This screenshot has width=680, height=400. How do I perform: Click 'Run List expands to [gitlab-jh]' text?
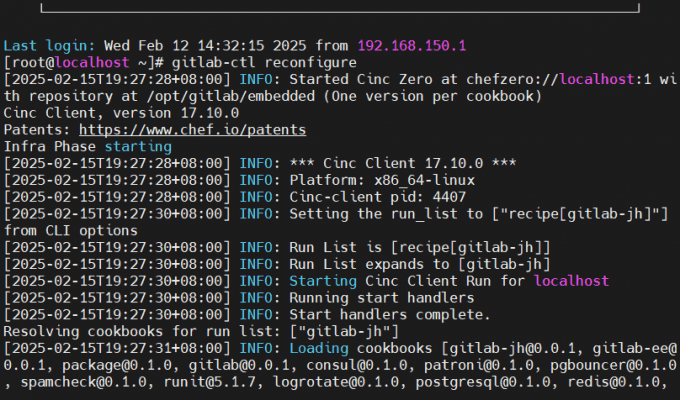[x=420, y=264]
